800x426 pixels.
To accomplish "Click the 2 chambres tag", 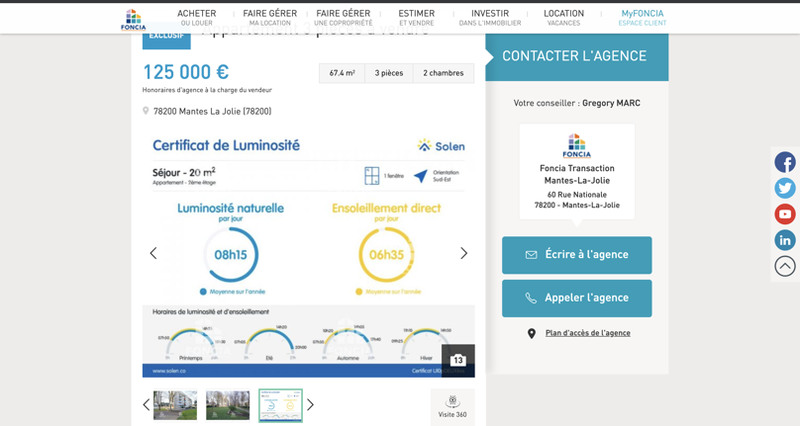I will (x=443, y=73).
